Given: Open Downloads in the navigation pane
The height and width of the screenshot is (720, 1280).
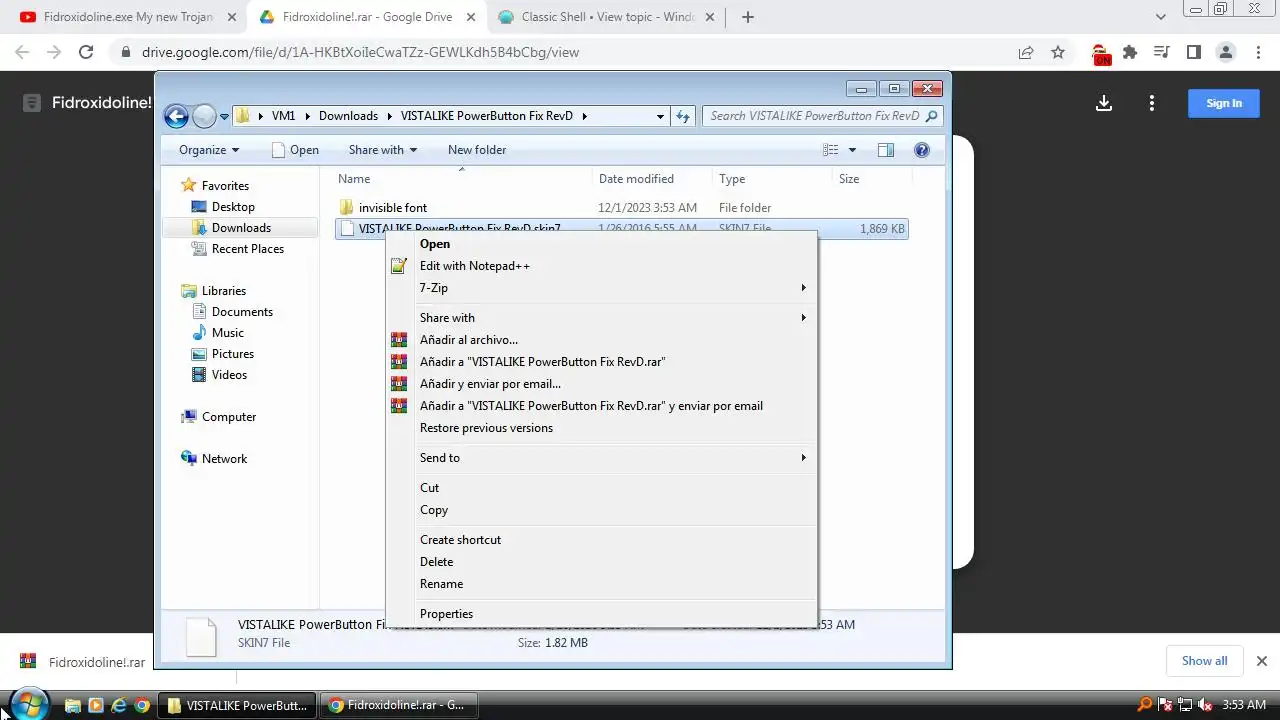Looking at the screenshot, I should (241, 228).
